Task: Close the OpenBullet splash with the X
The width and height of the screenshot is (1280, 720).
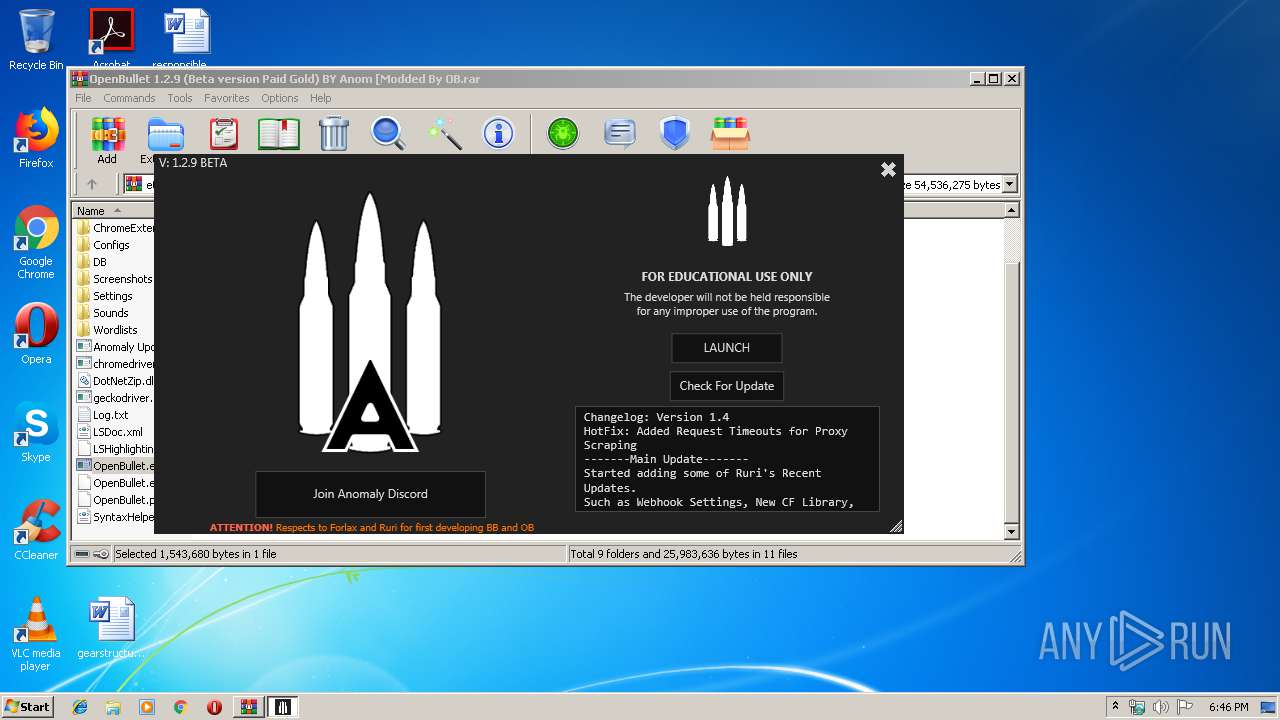Action: tap(888, 170)
